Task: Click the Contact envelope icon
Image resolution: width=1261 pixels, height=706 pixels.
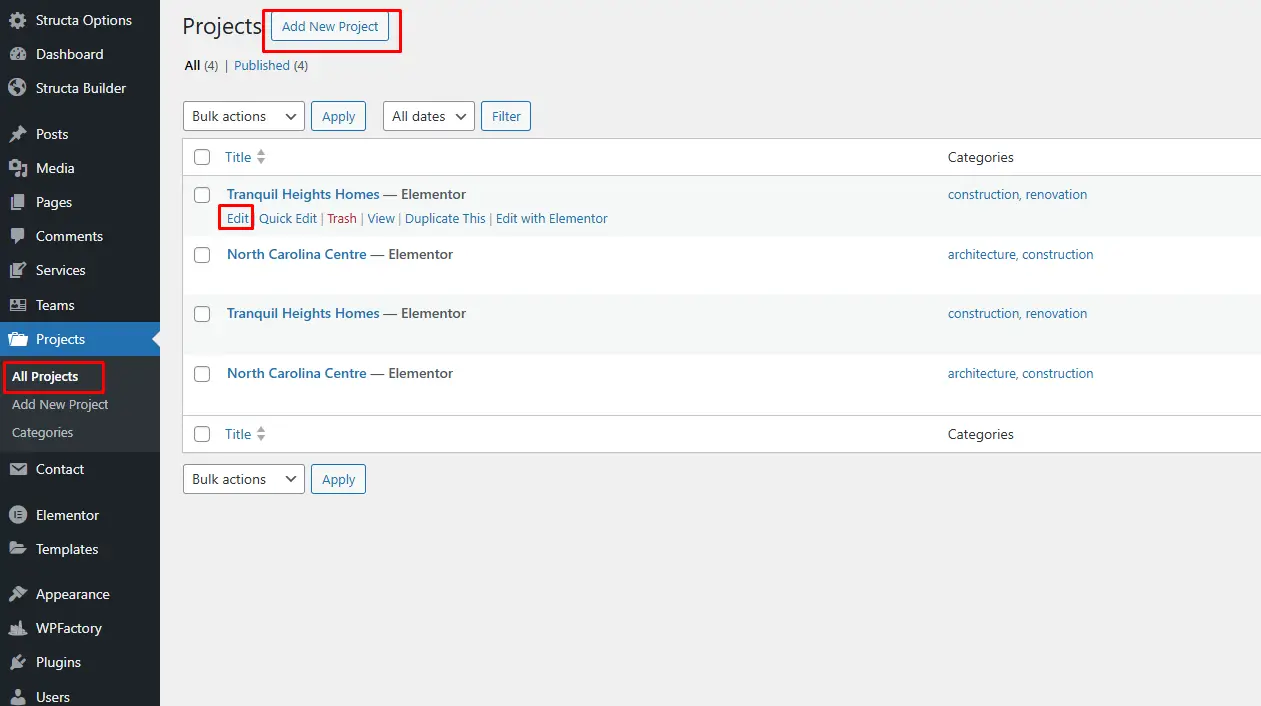Action: (17, 469)
